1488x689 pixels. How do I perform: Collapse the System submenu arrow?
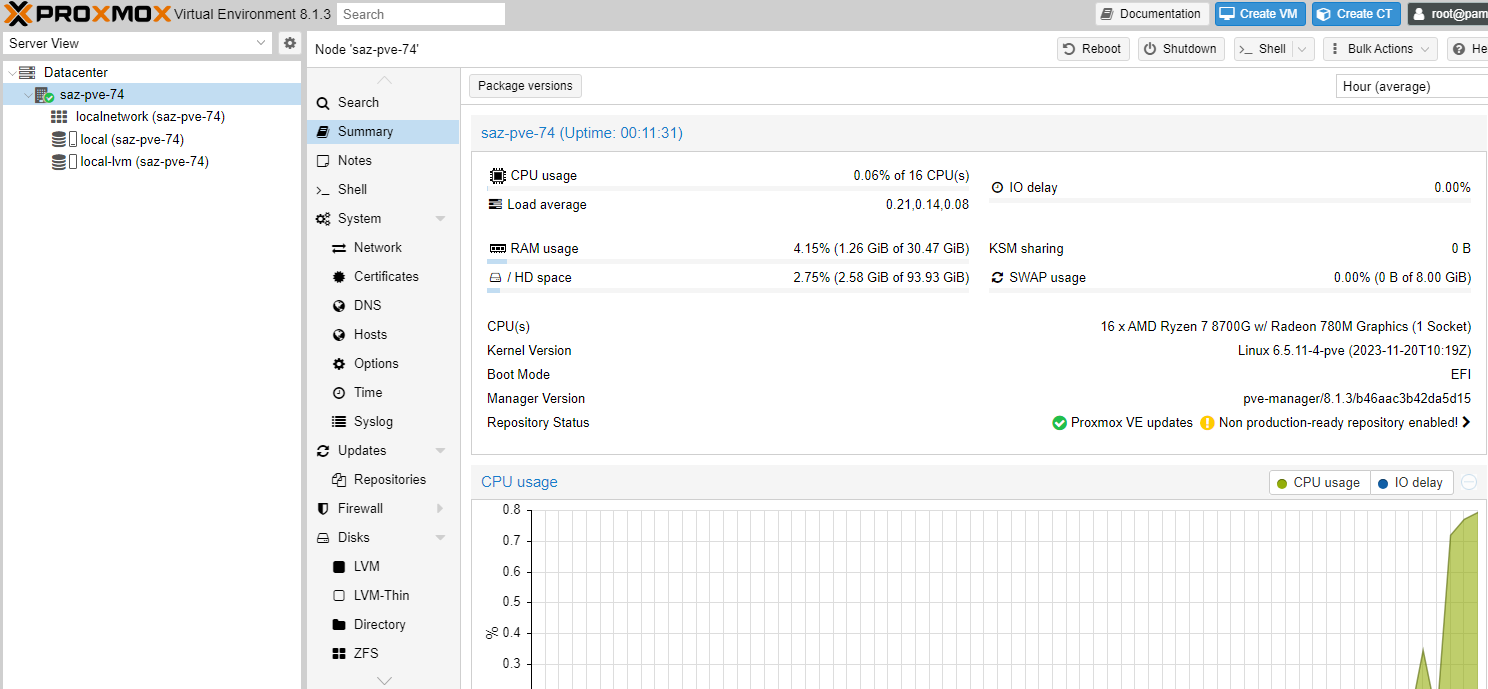pos(440,219)
